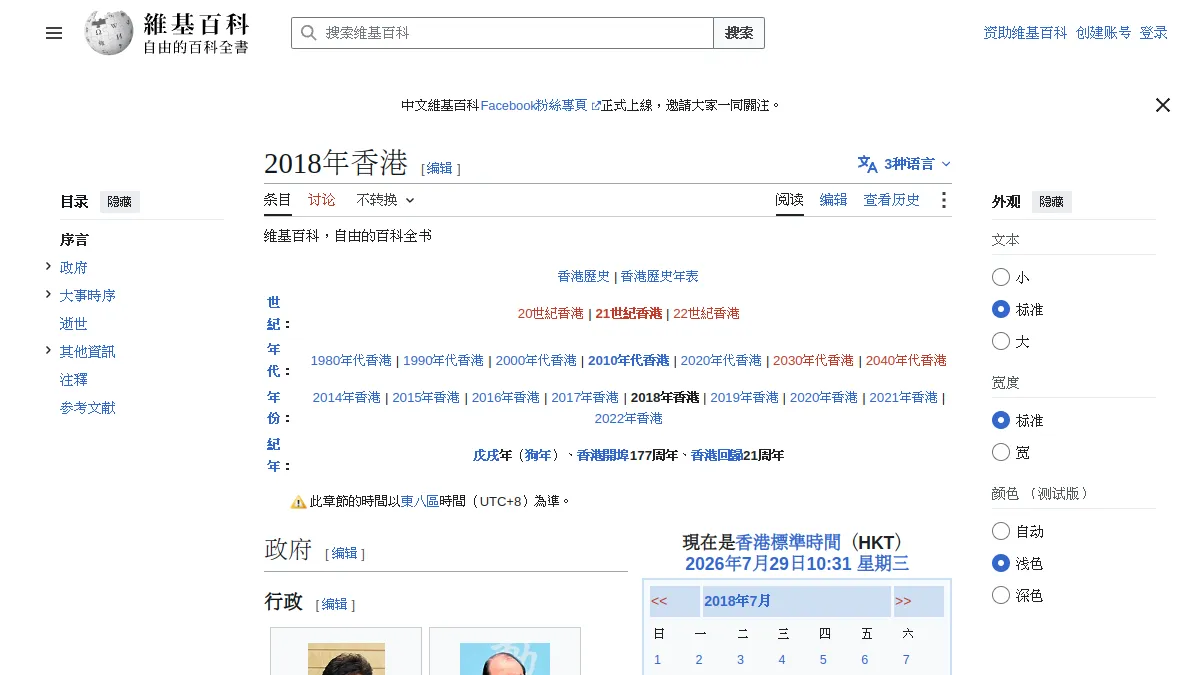Open 戊戌 year link
Image resolution: width=1200 pixels, height=675 pixels.
tap(486, 455)
